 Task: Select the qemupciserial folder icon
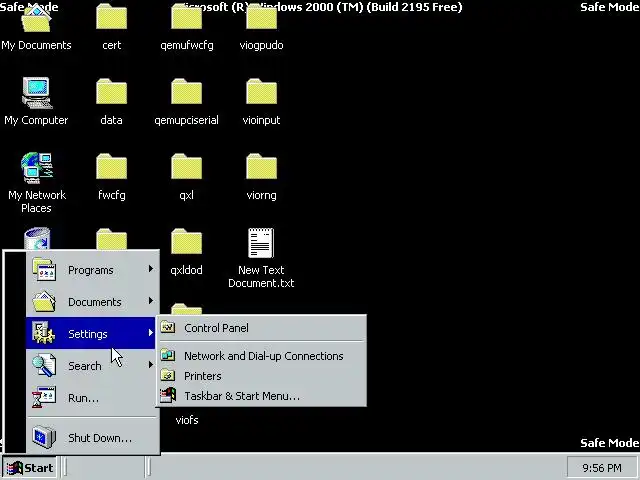tap(187, 92)
